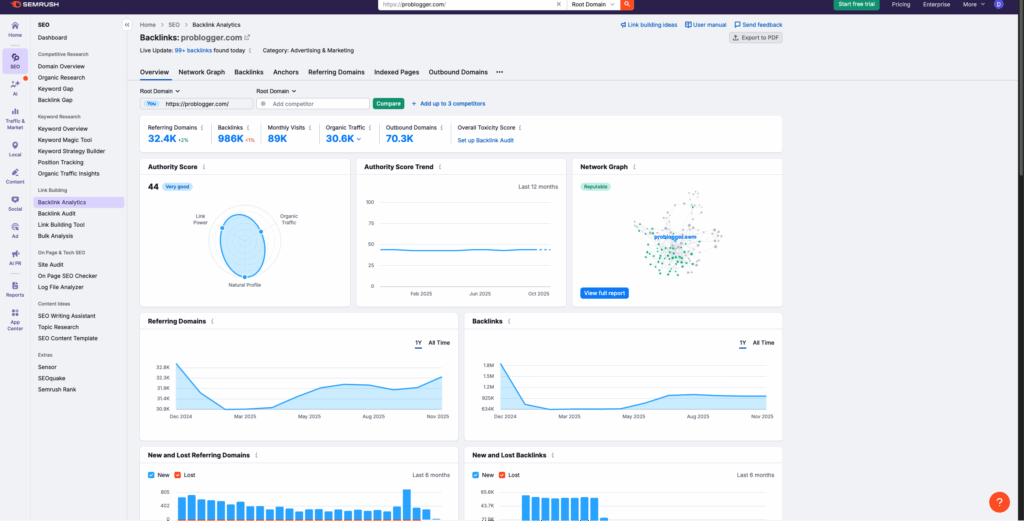Switch to Indexed Pages tab

click(x=396, y=72)
